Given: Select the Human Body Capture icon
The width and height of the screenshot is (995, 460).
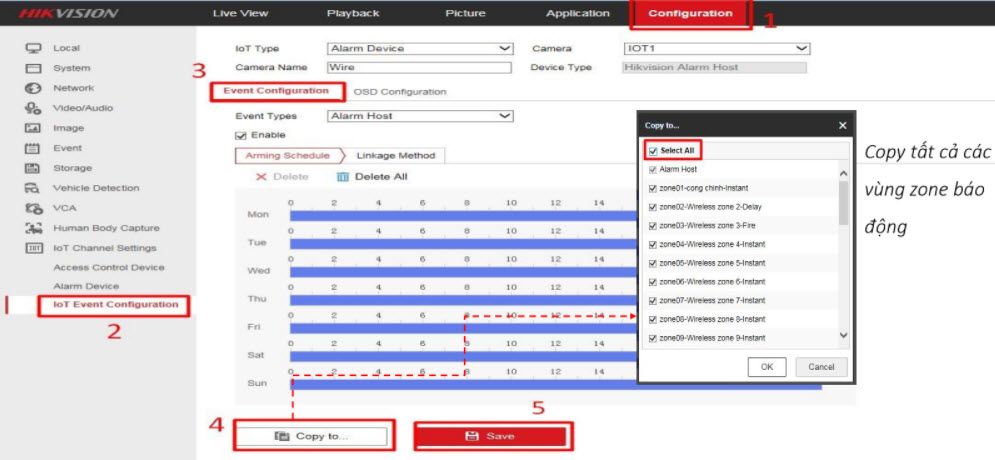Looking at the screenshot, I should 33,228.
